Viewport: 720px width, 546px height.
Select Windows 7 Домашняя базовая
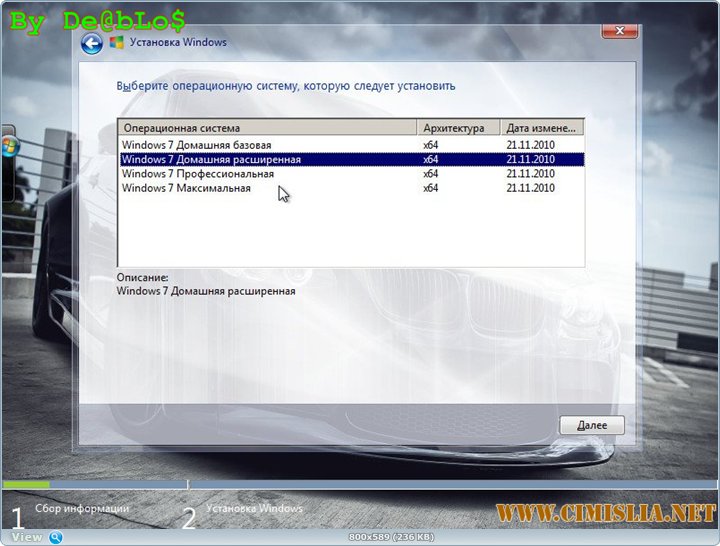pos(196,145)
